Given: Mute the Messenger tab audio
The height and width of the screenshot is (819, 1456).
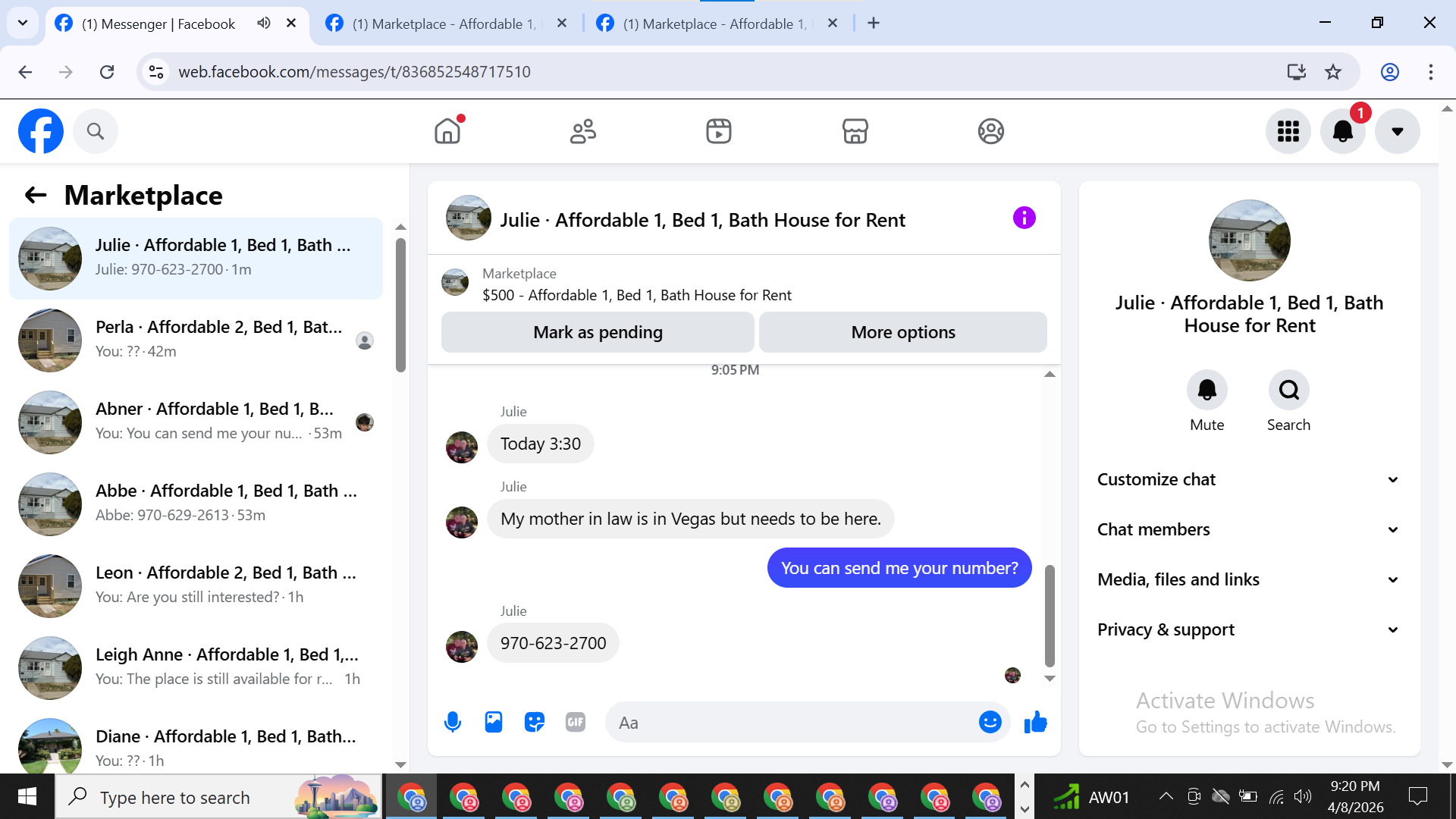Looking at the screenshot, I should [x=263, y=23].
